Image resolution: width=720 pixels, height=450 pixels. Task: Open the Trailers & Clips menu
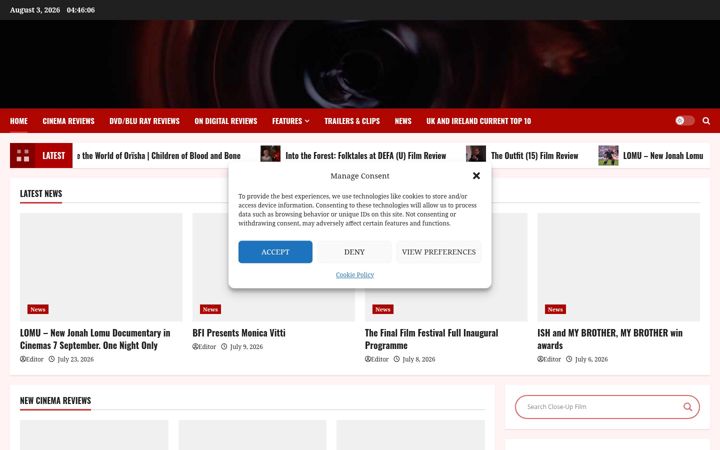point(352,121)
